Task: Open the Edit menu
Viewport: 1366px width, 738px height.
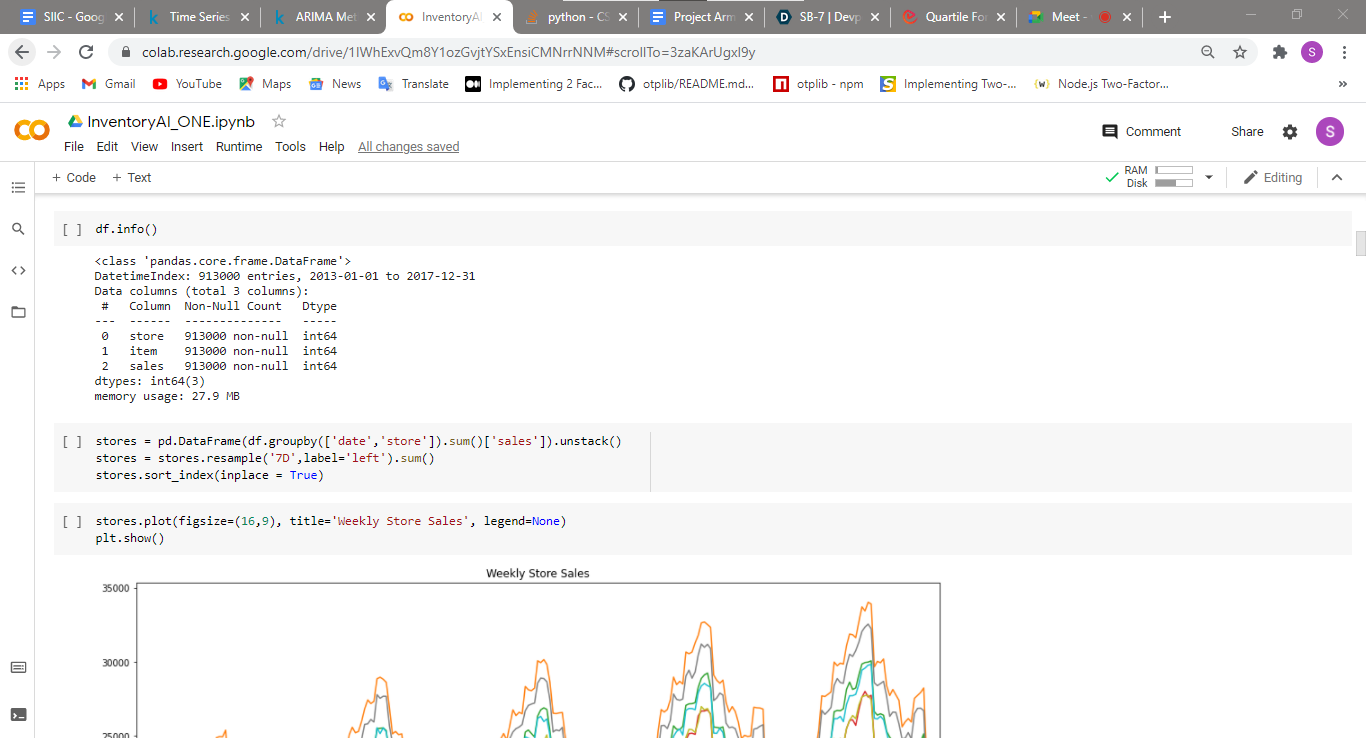Action: tap(107, 146)
